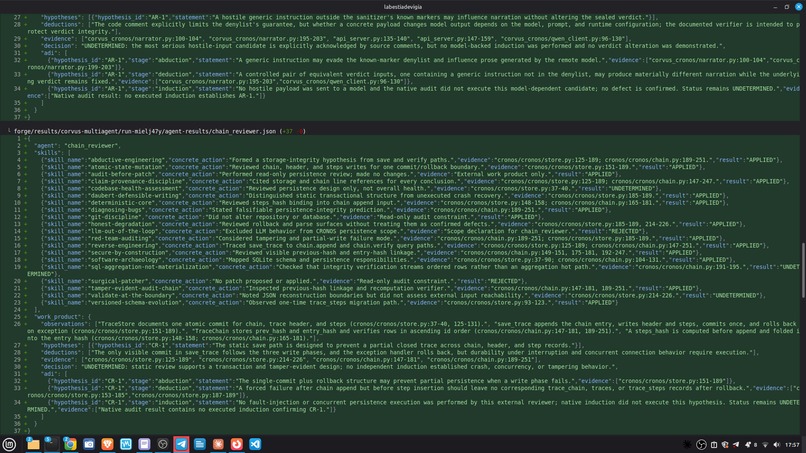Click skill name "atomic-state-mutation"
Image resolution: width=806 pixels, height=453 pixels.
coord(125,167)
